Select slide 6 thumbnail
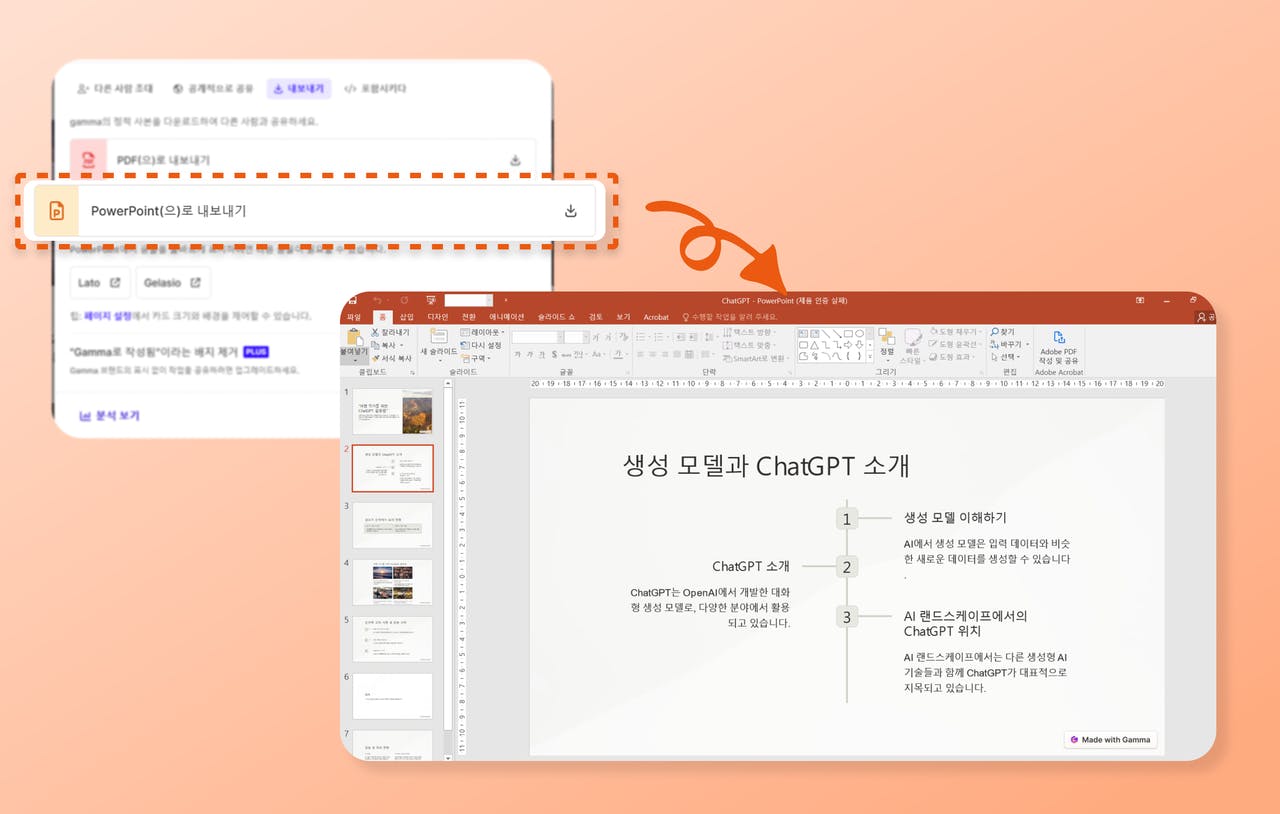This screenshot has height=814, width=1280. pos(392,696)
